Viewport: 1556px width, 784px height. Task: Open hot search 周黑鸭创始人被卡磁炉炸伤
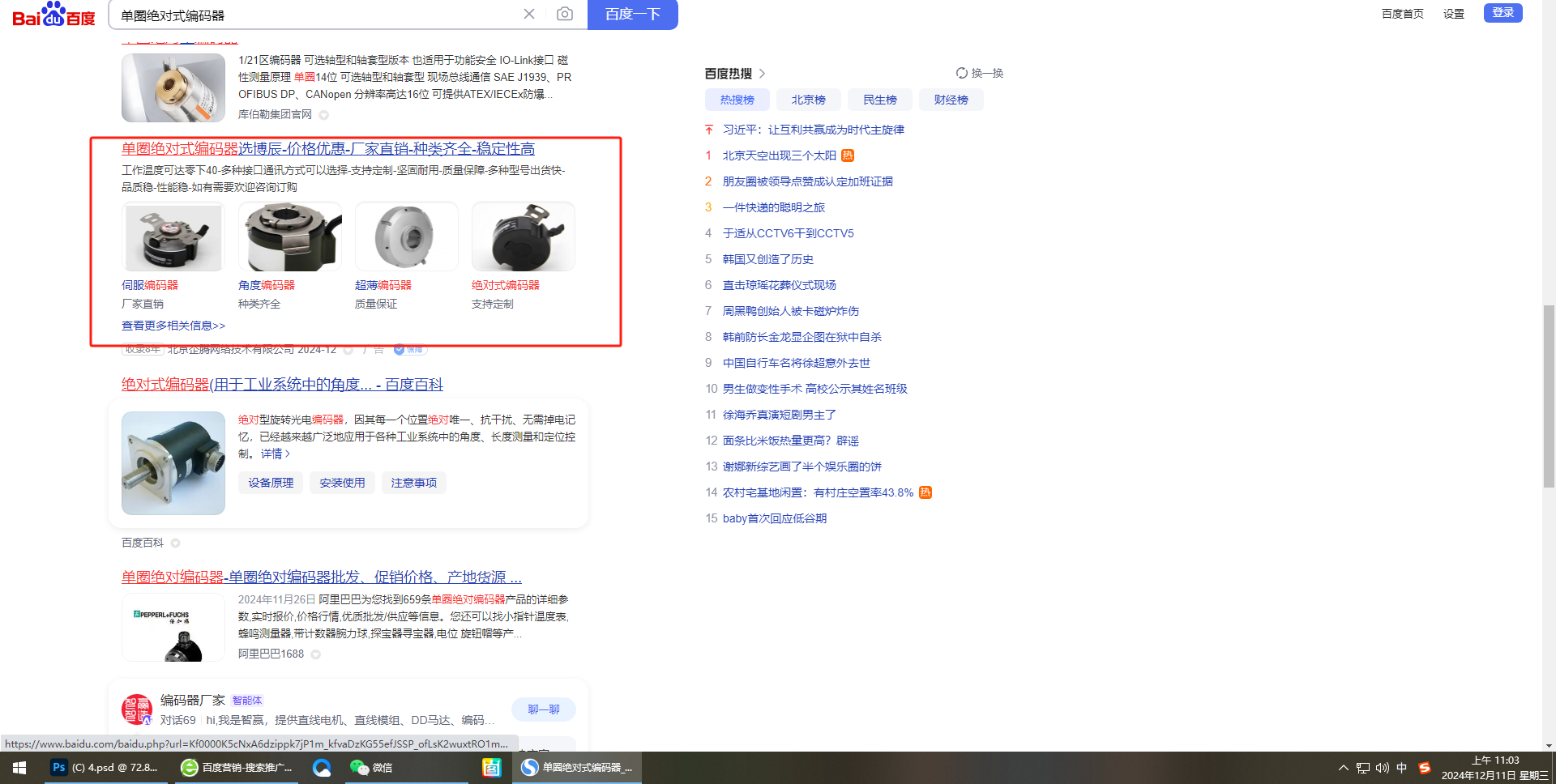[x=791, y=311]
